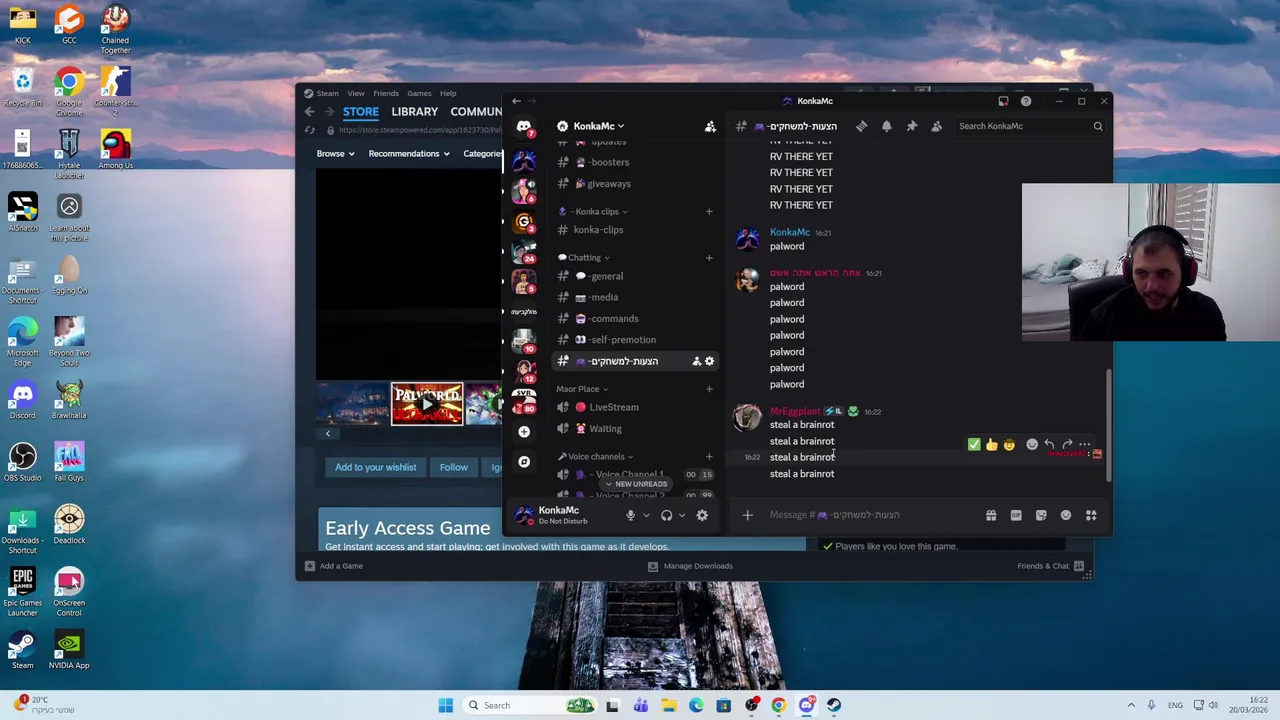
Task: Click MrEggplant username in chat
Action: pos(795,411)
